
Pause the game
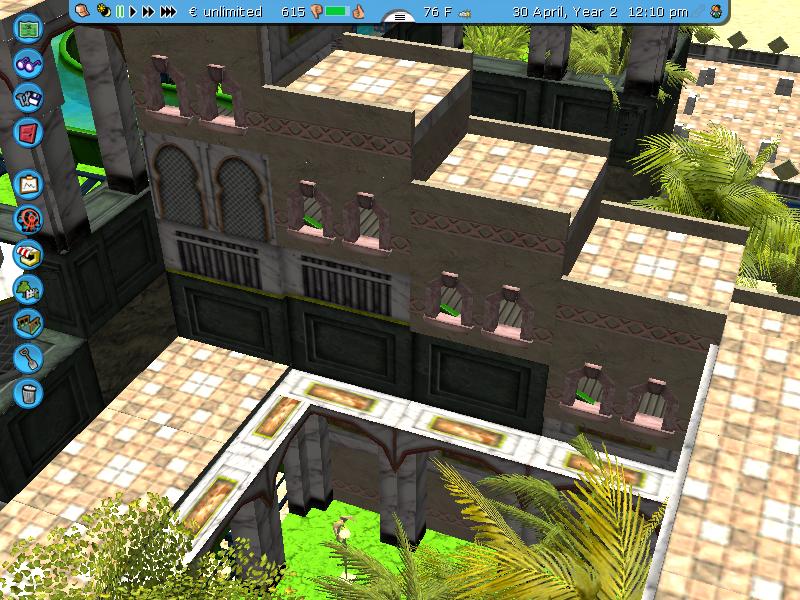pyautogui.click(x=120, y=11)
